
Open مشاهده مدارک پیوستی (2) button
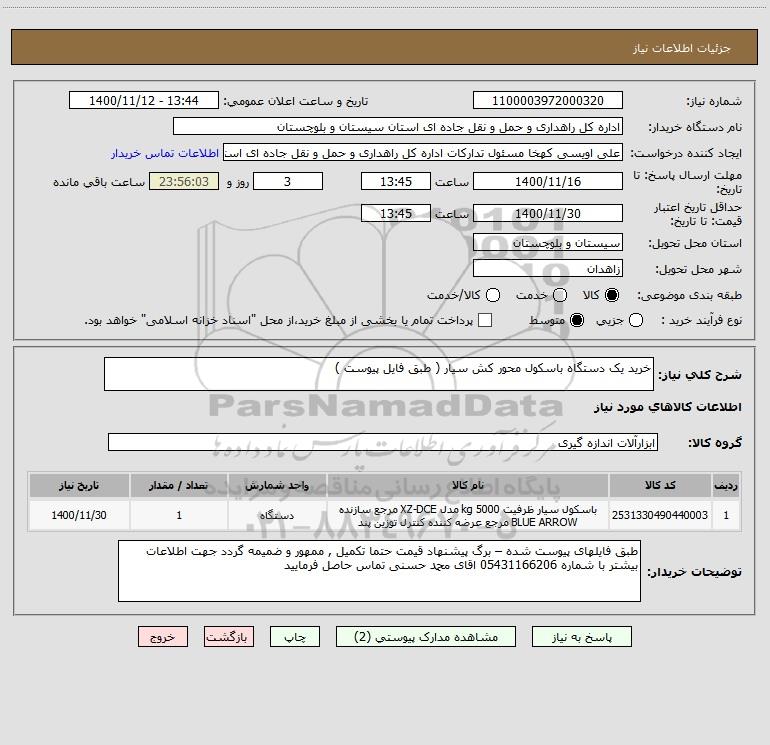coord(426,637)
